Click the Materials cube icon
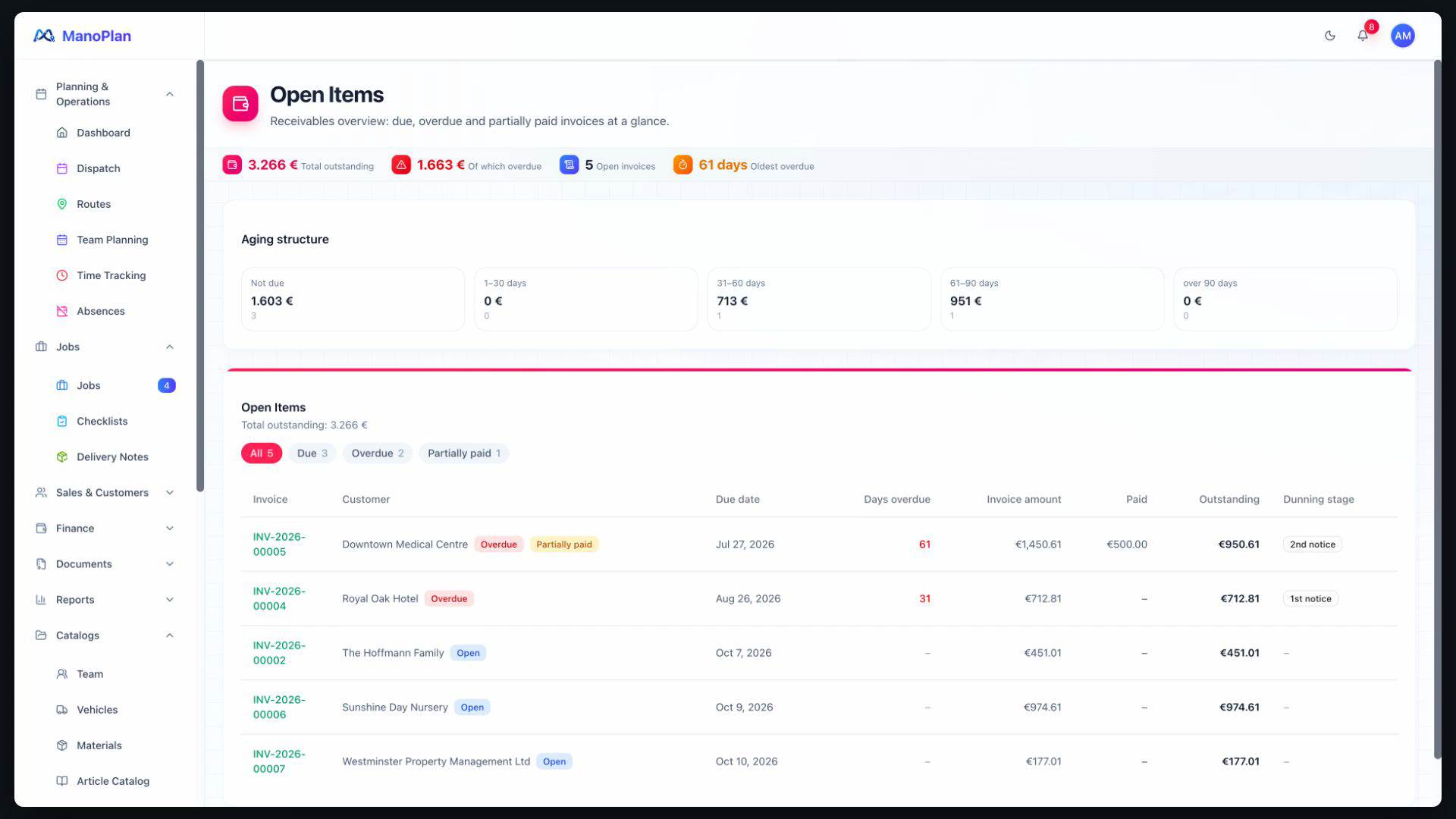Viewport: 1456px width, 819px height. coord(62,745)
